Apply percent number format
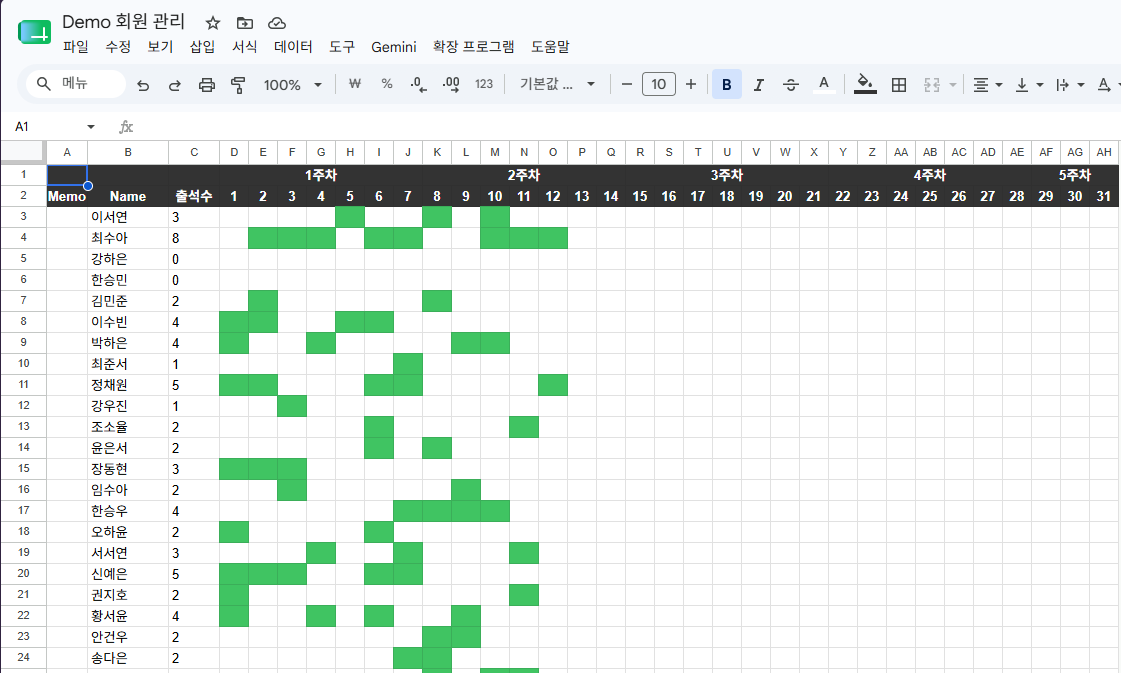Screen dimensions: 1121x673 point(387,84)
